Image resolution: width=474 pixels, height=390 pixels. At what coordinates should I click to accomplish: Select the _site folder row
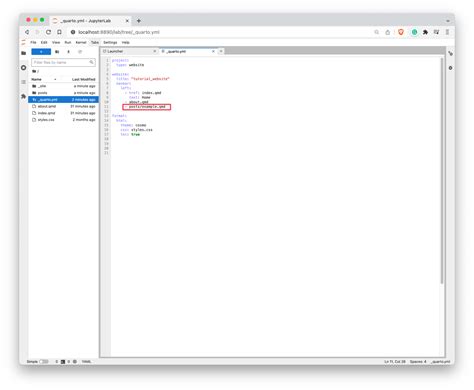click(63, 86)
